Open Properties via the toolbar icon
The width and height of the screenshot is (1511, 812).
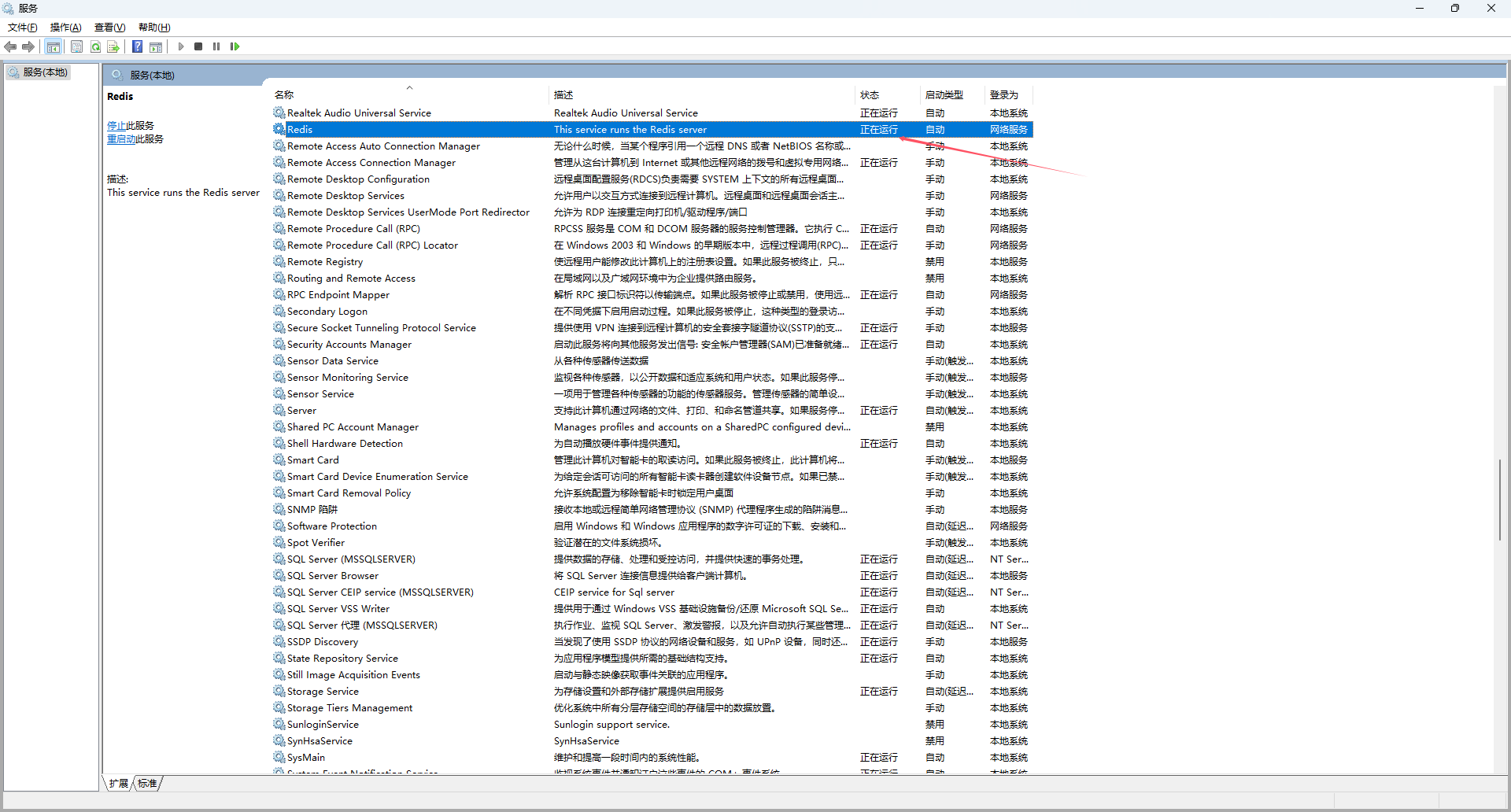point(76,46)
